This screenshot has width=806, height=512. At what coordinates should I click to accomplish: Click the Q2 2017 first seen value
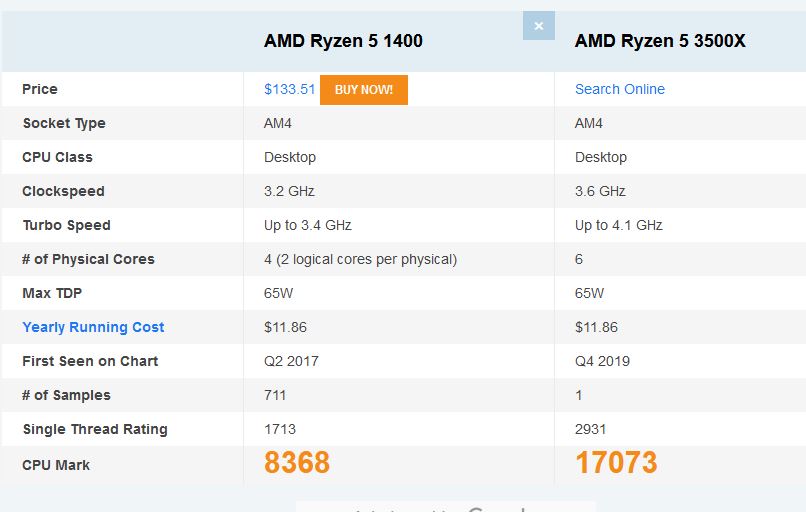(291, 361)
